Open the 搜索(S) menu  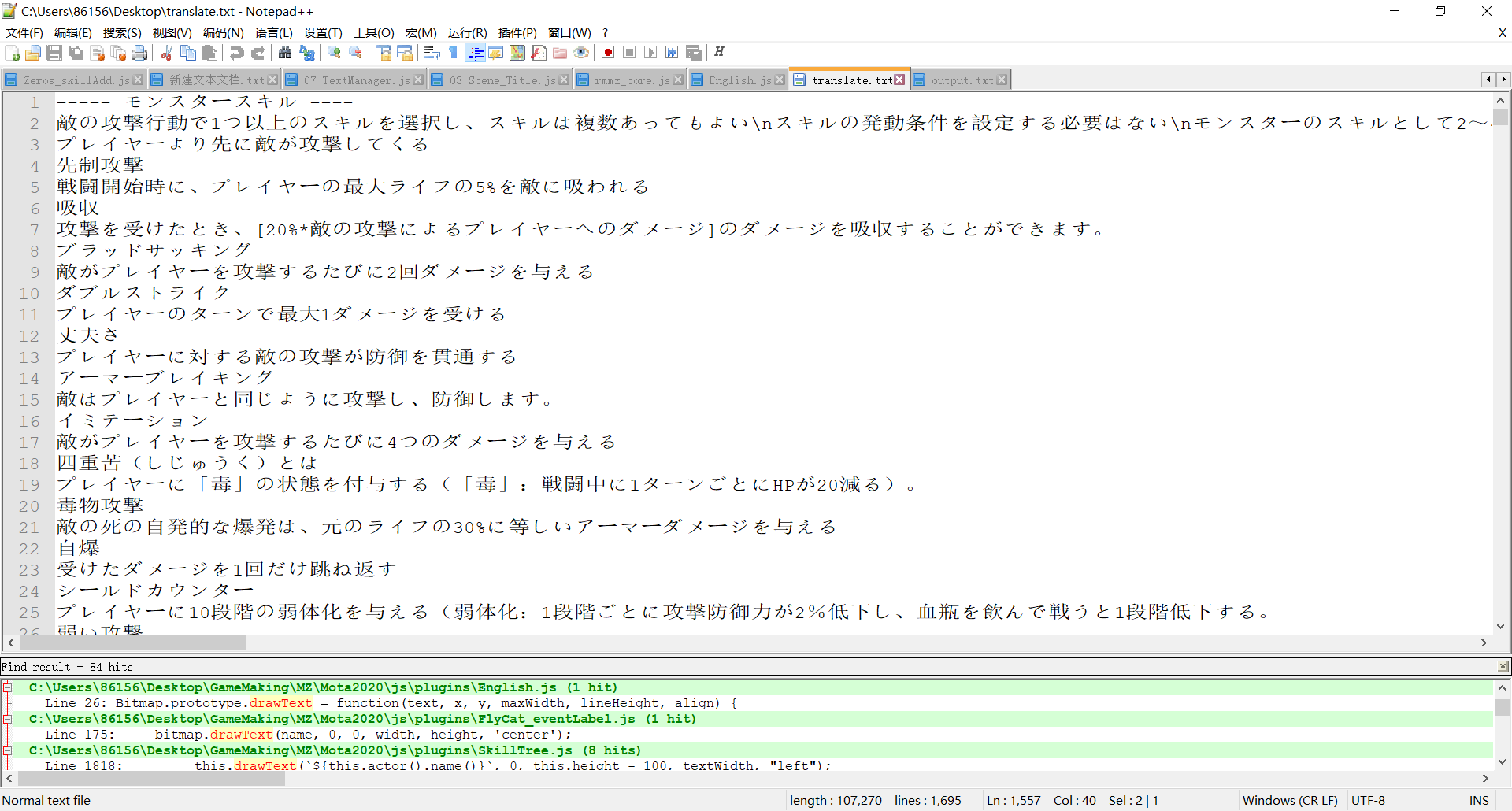(x=122, y=32)
